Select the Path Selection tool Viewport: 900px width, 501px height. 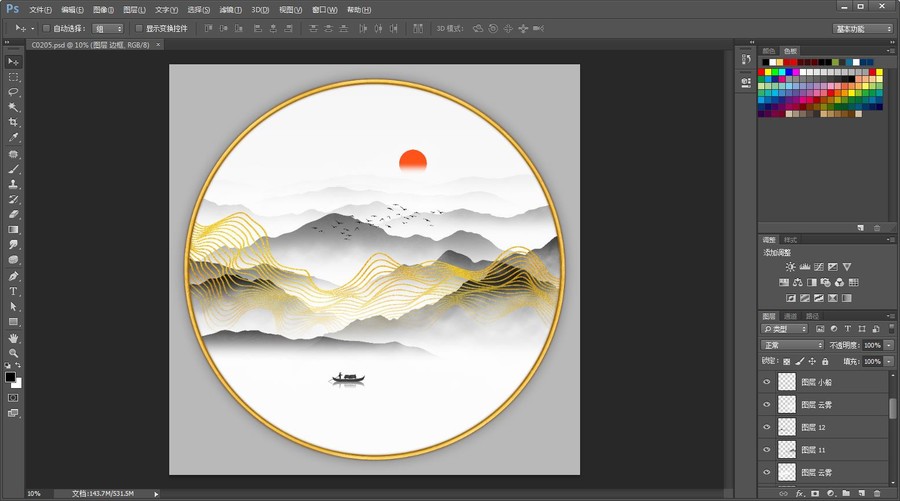[x=13, y=306]
